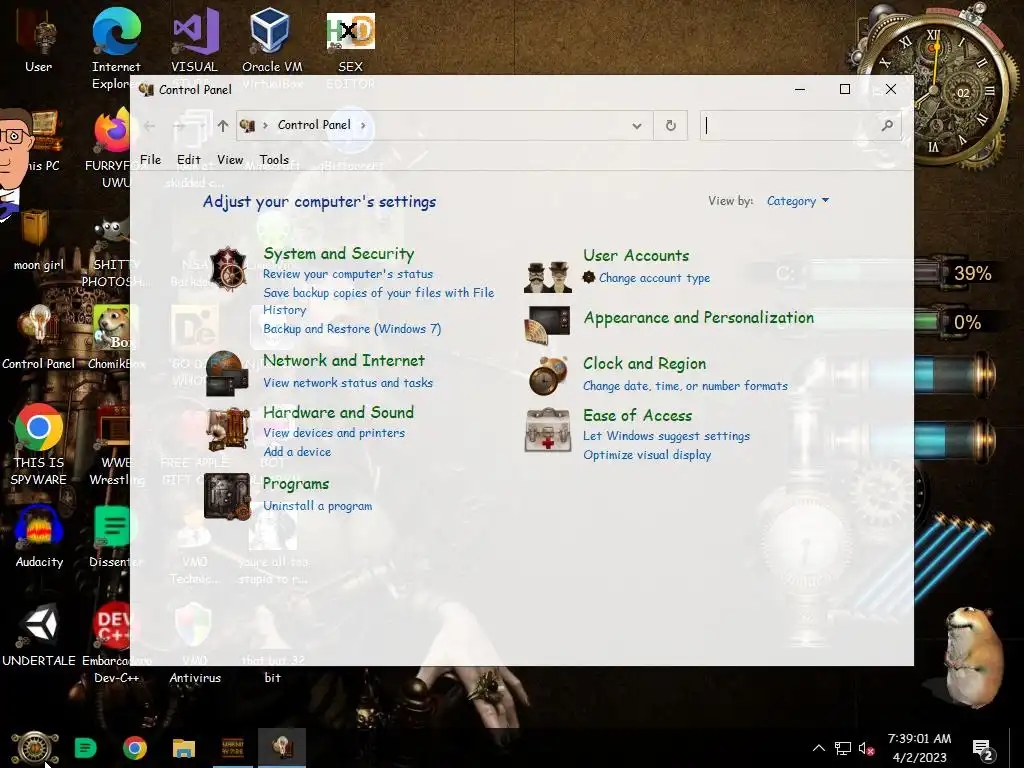Screen dimensions: 1024x768
Task: Click the search magnifier icon
Action: click(887, 125)
